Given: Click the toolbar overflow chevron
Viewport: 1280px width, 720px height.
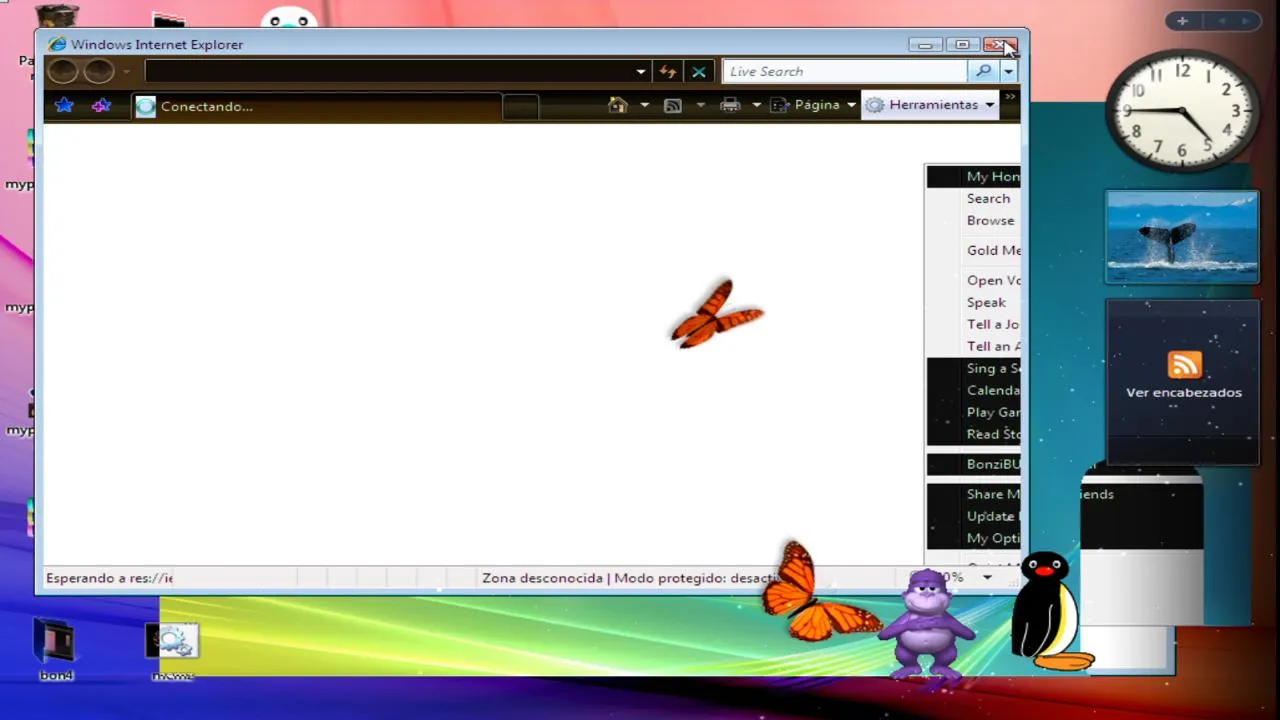Looking at the screenshot, I should pyautogui.click(x=1009, y=98).
